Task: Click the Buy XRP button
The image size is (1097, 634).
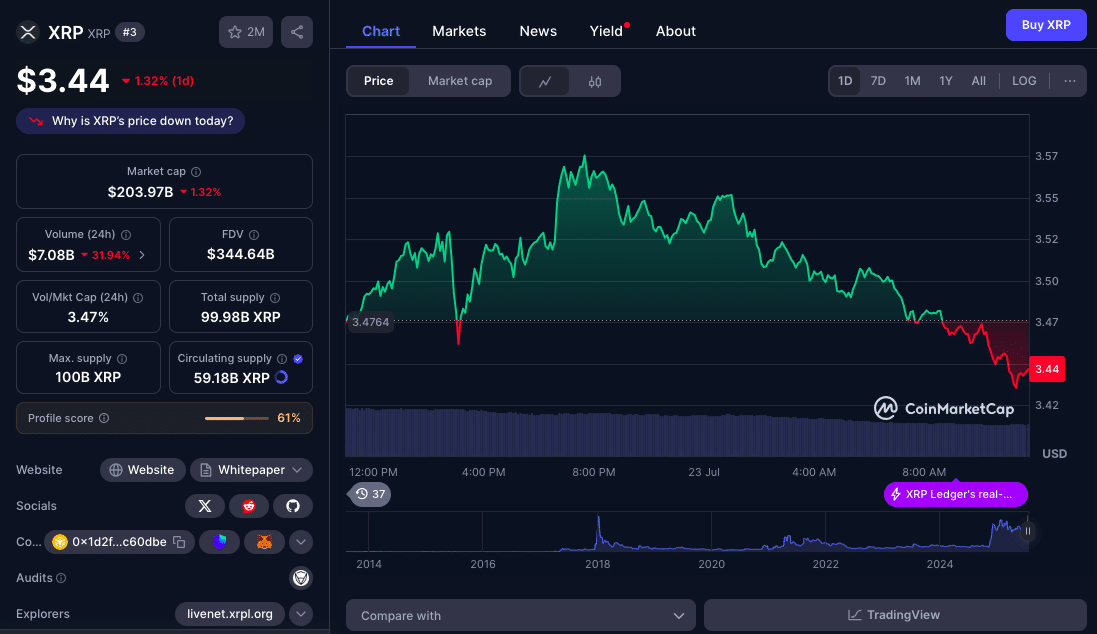Action: (x=1046, y=25)
